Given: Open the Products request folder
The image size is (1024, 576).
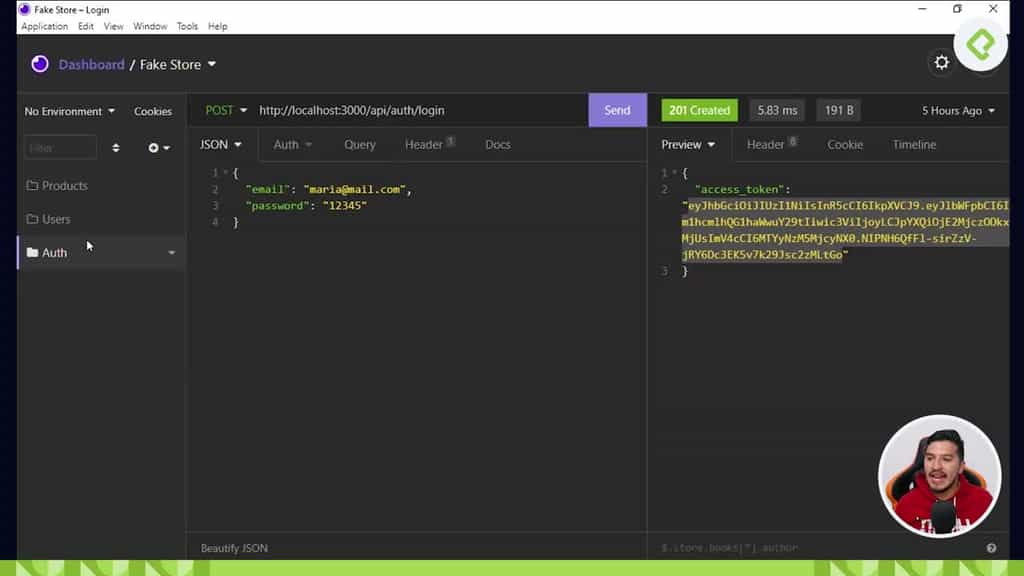Looking at the screenshot, I should [x=63, y=185].
